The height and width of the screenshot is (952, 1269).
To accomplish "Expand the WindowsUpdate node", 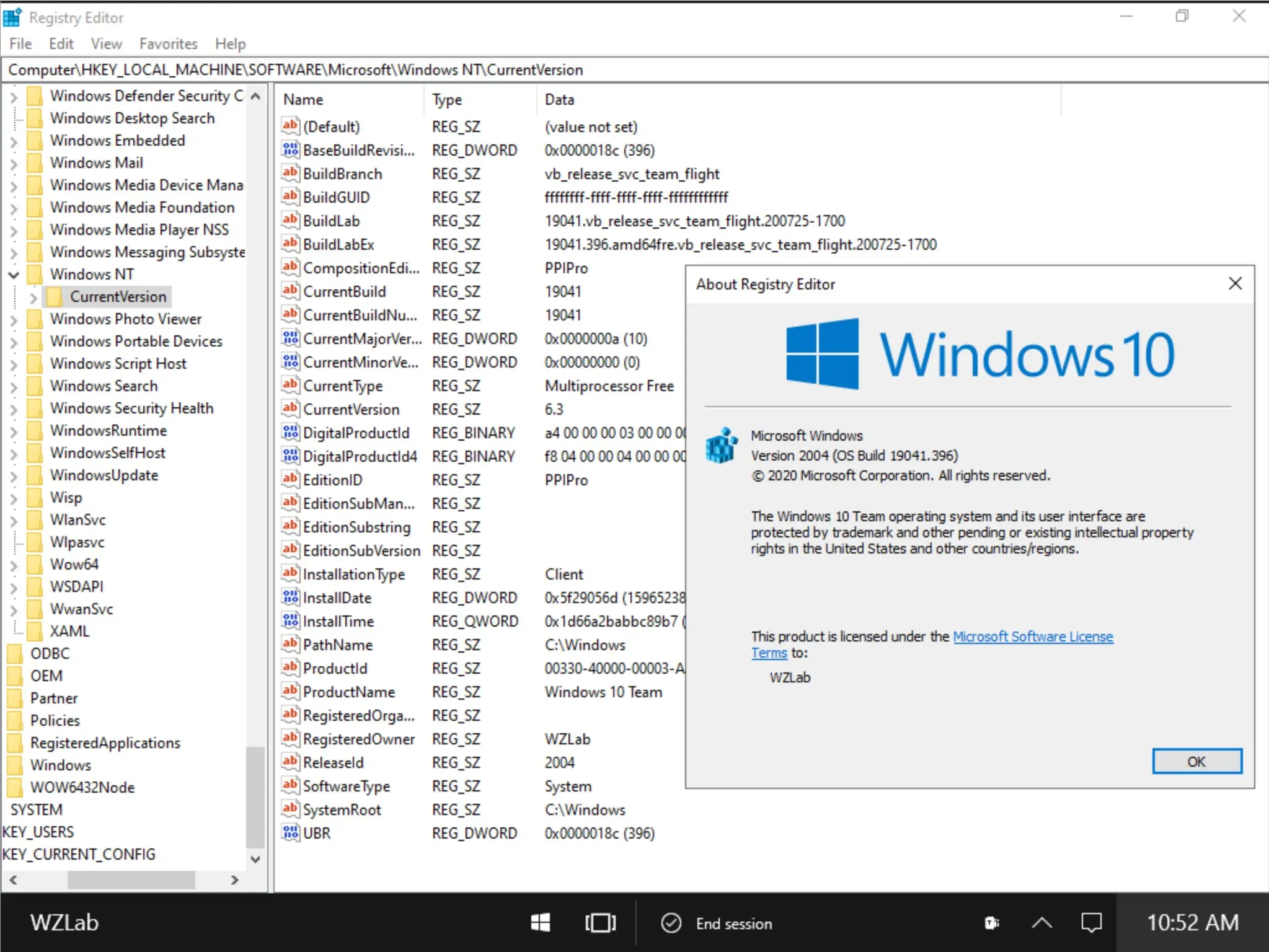I will click(14, 475).
